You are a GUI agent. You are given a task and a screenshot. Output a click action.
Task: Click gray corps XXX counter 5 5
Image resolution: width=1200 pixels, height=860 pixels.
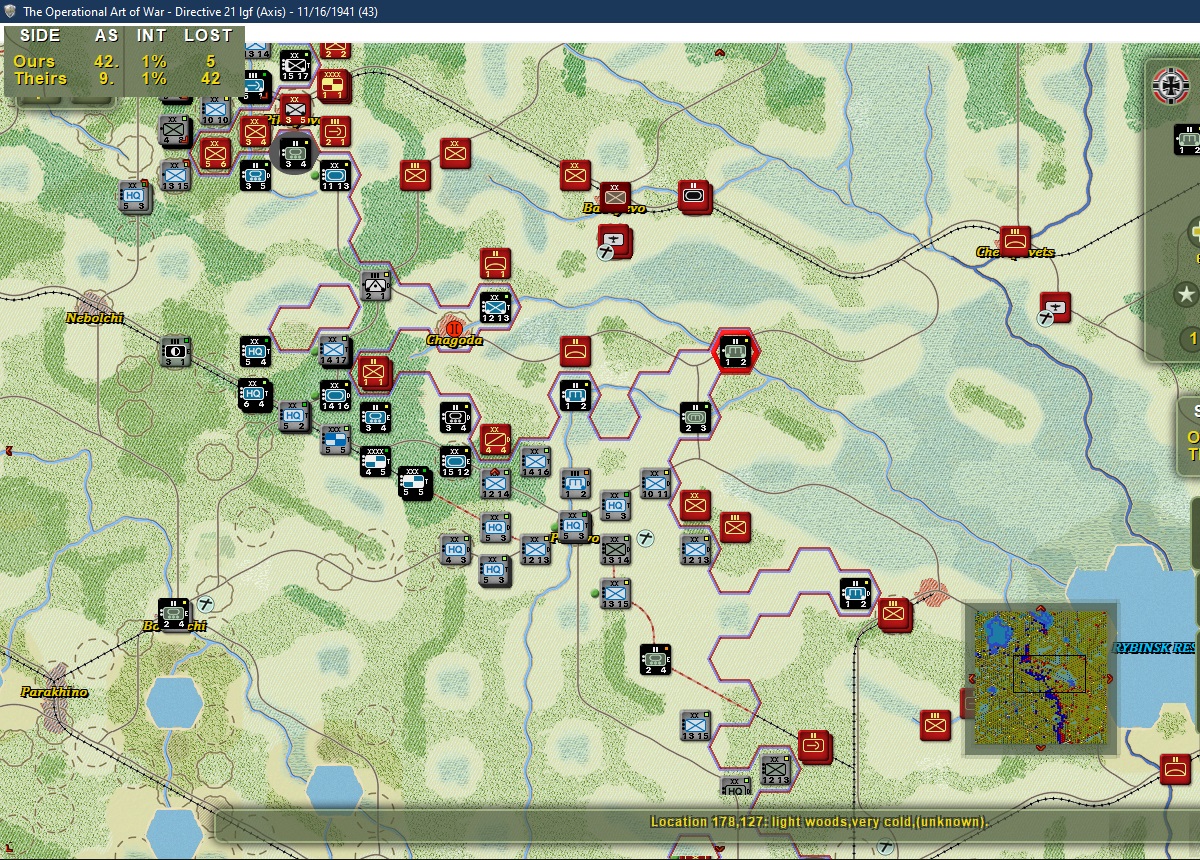336,439
